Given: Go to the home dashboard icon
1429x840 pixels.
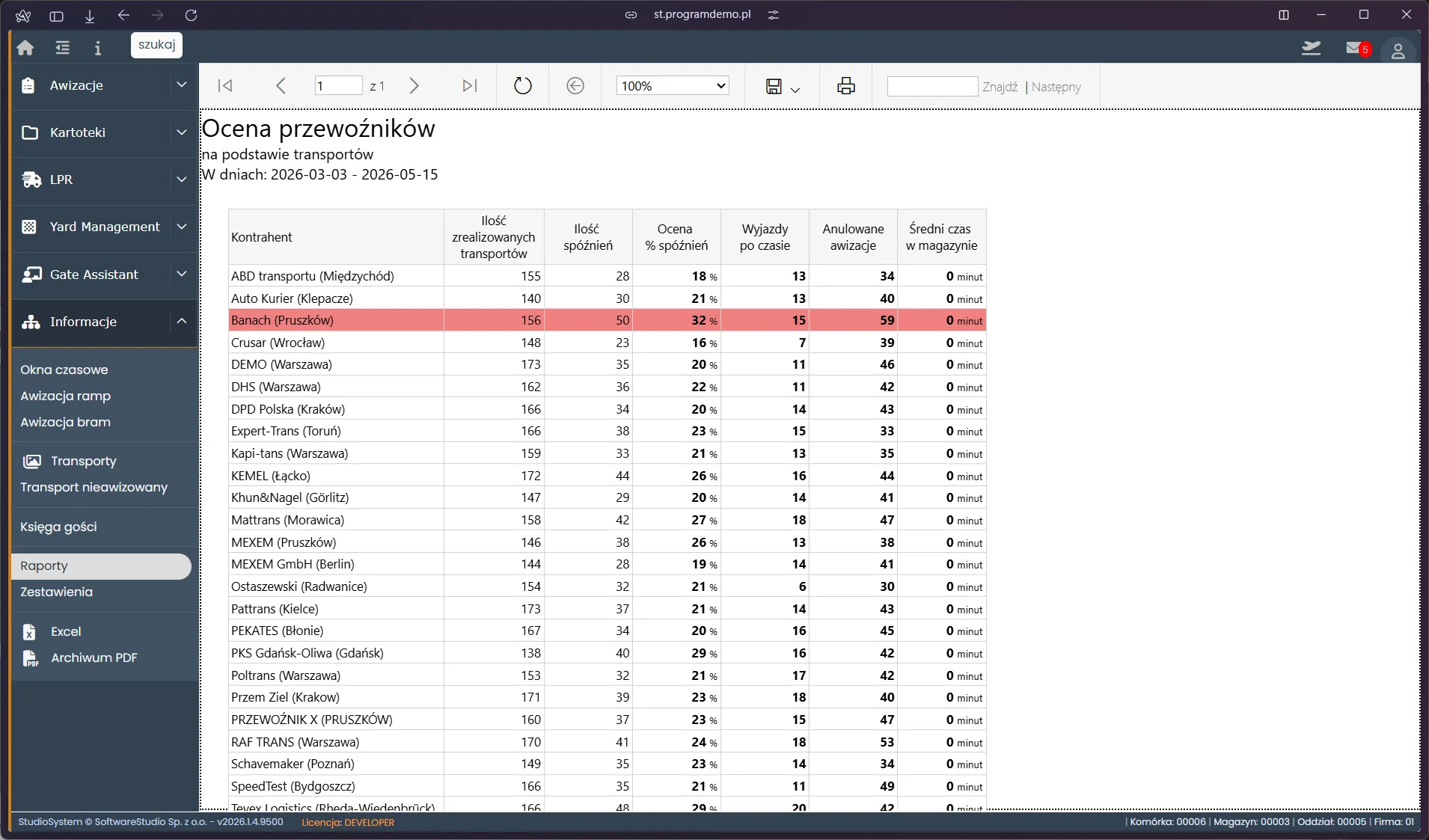Looking at the screenshot, I should (x=25, y=48).
